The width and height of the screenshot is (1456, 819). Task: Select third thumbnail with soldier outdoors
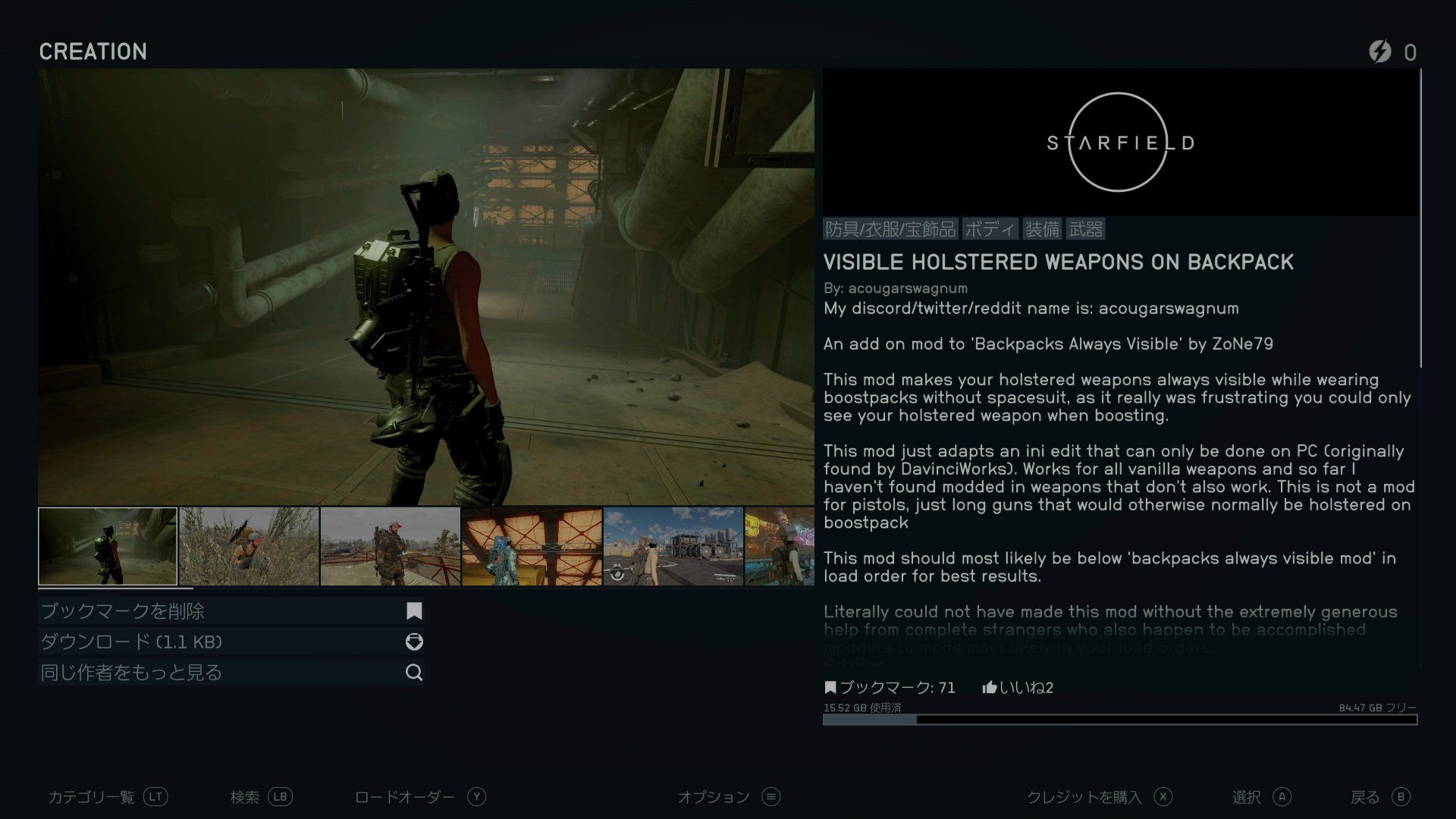[x=391, y=546]
